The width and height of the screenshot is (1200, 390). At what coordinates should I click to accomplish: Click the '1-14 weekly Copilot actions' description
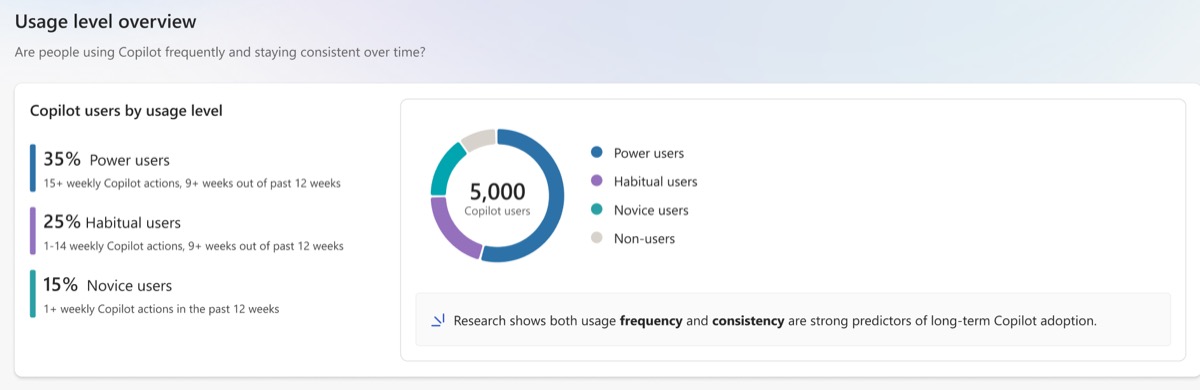point(193,246)
